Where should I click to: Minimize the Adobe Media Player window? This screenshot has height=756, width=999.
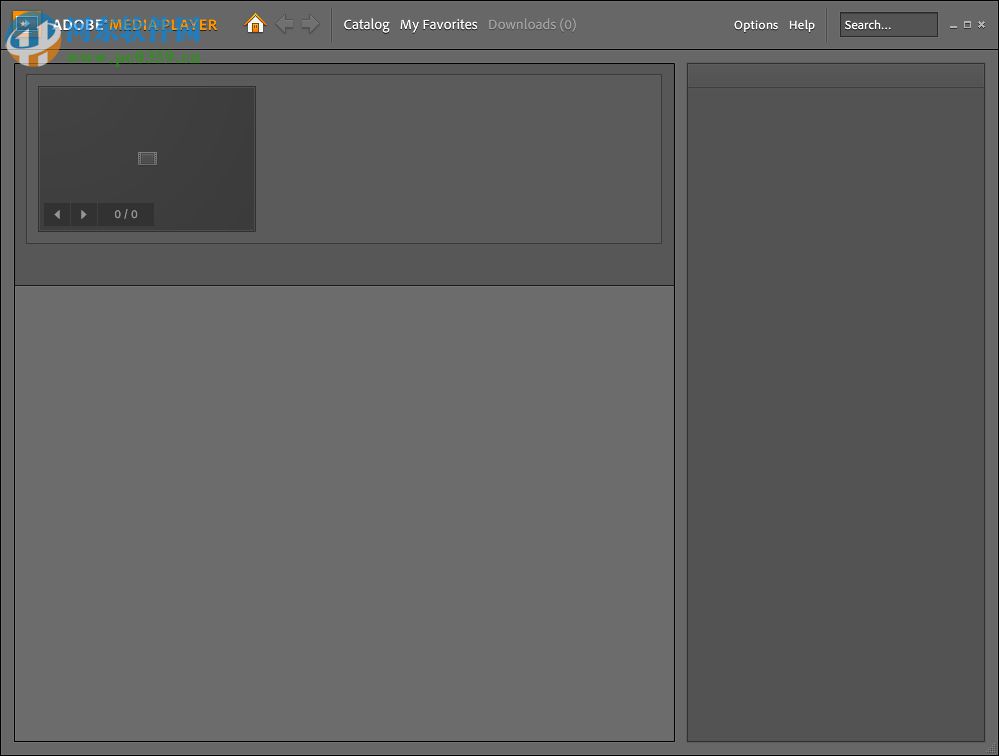[953, 25]
